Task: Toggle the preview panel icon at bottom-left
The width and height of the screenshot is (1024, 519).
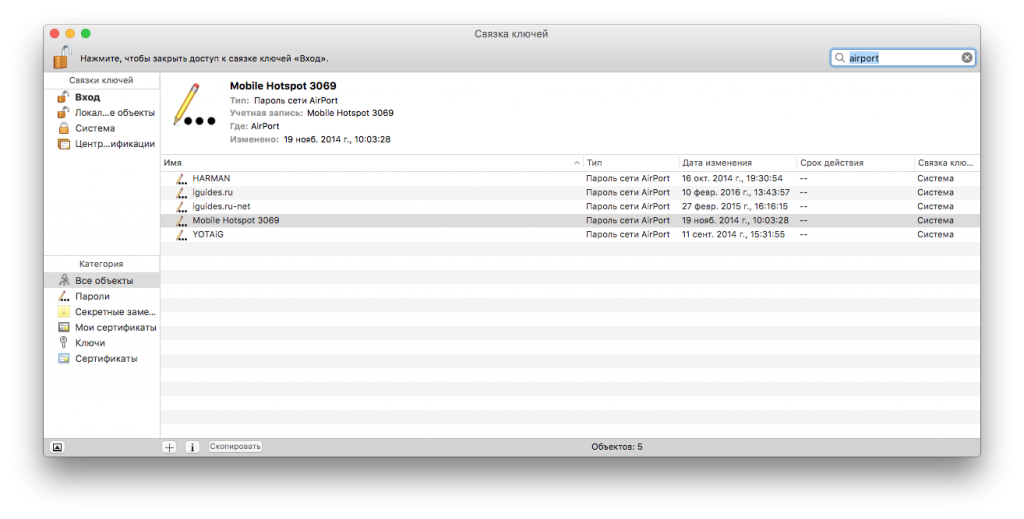Action: point(57,447)
